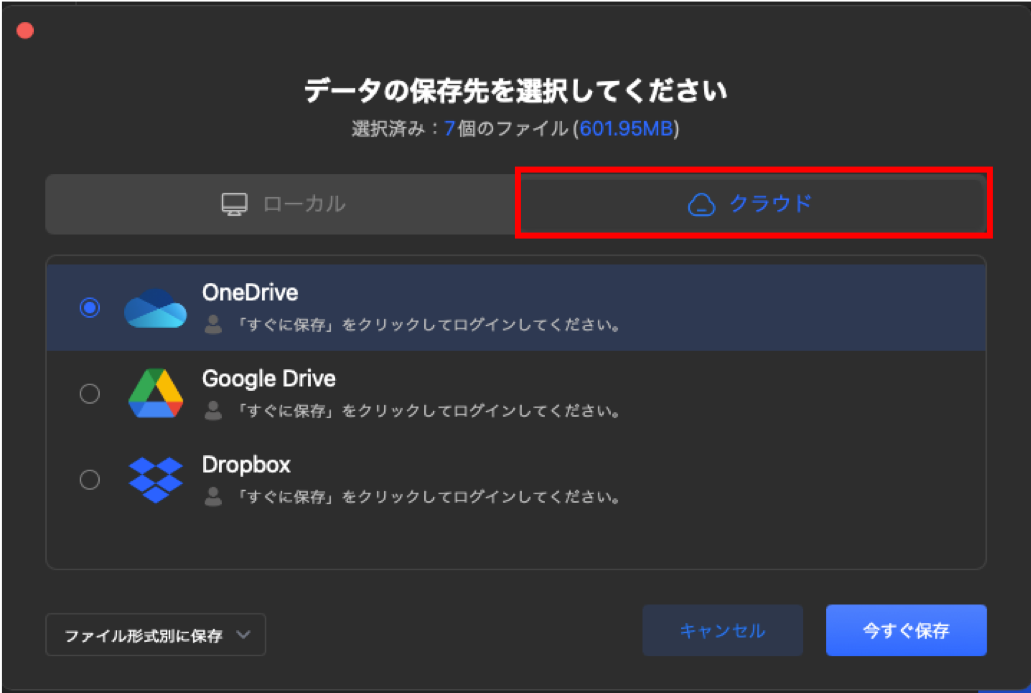The width and height of the screenshot is (1031, 693).
Task: Click the monitor icon in ローカル tab
Action: 234,204
